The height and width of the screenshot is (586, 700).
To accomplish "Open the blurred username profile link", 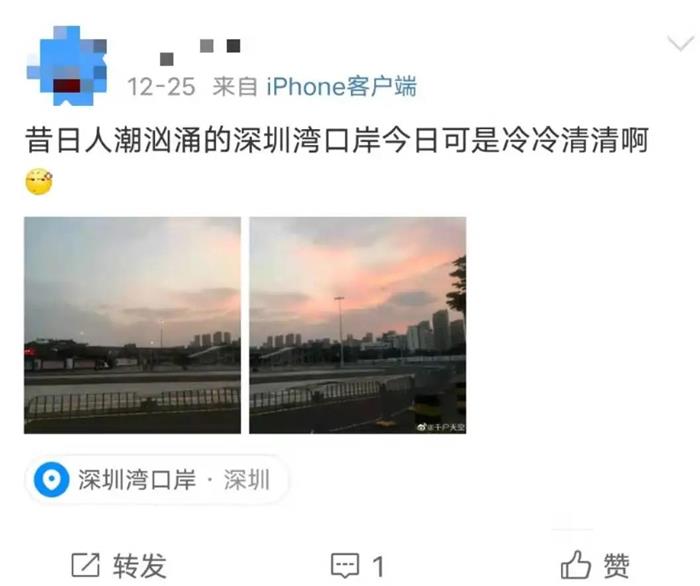I will pyautogui.click(x=201, y=51).
